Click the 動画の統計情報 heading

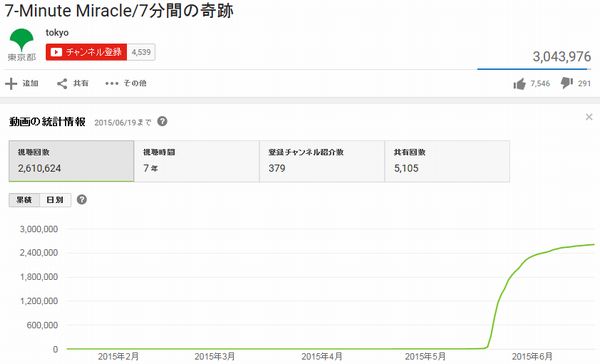[47, 122]
